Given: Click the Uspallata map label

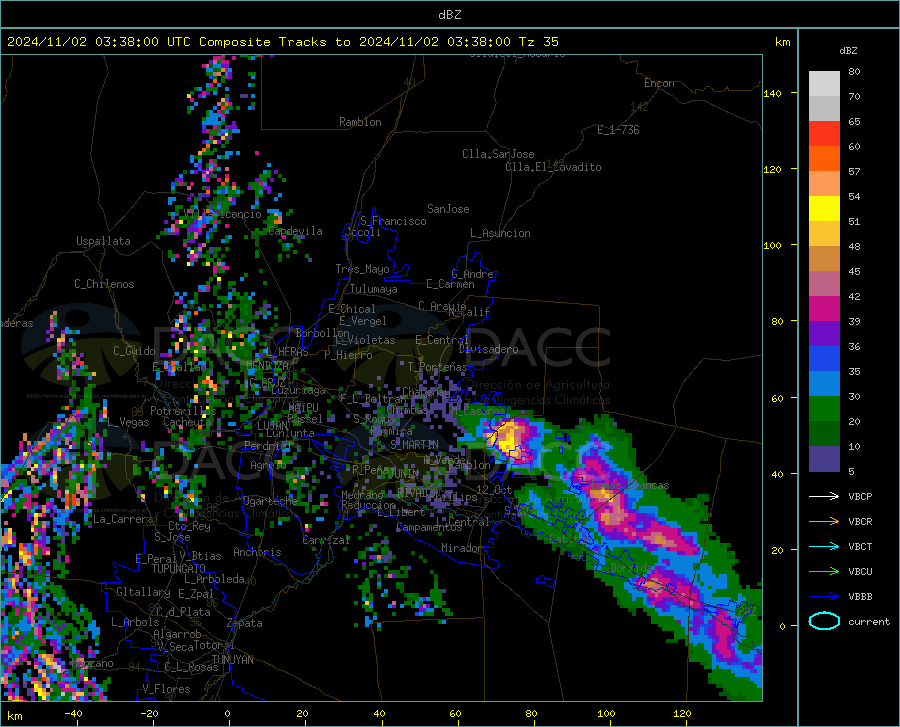Looking at the screenshot, I should pyautogui.click(x=103, y=241).
